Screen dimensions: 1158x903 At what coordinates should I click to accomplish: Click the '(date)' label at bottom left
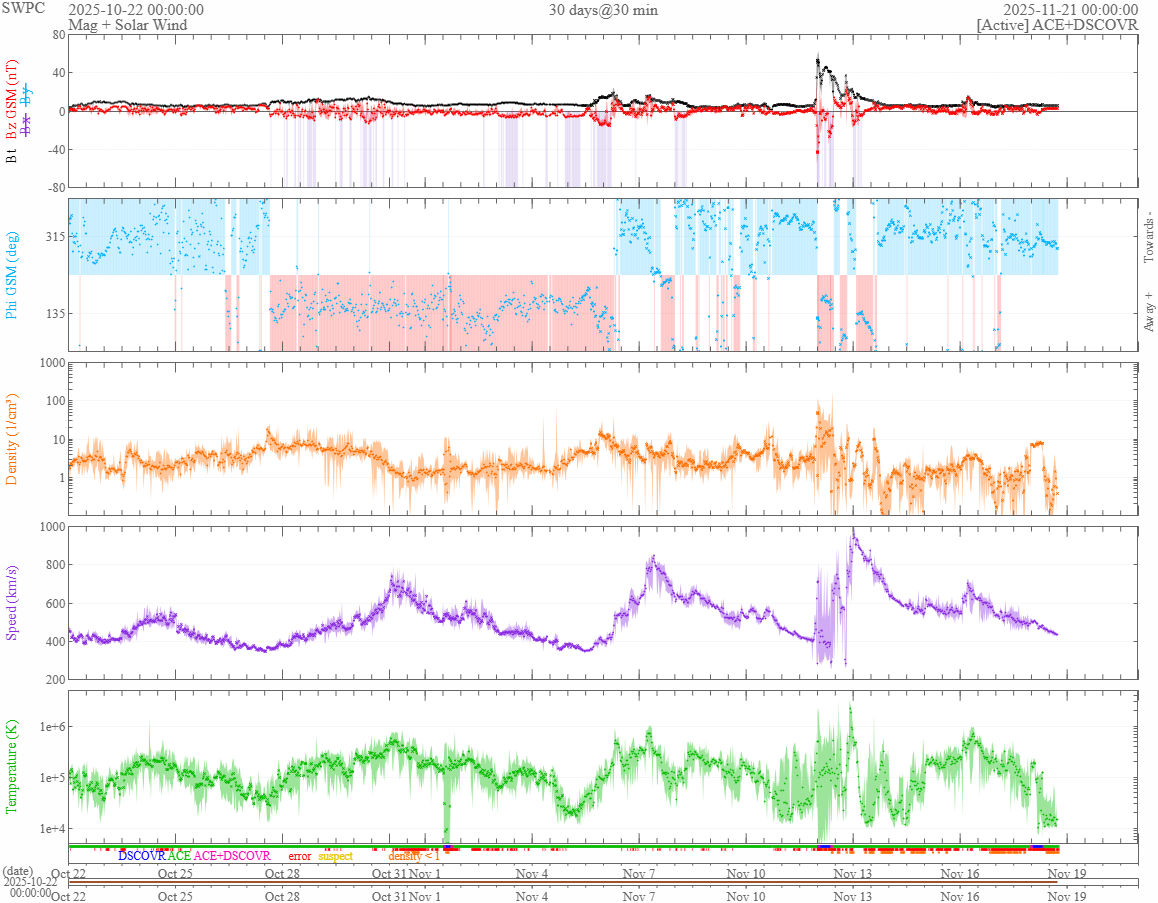[x=18, y=872]
